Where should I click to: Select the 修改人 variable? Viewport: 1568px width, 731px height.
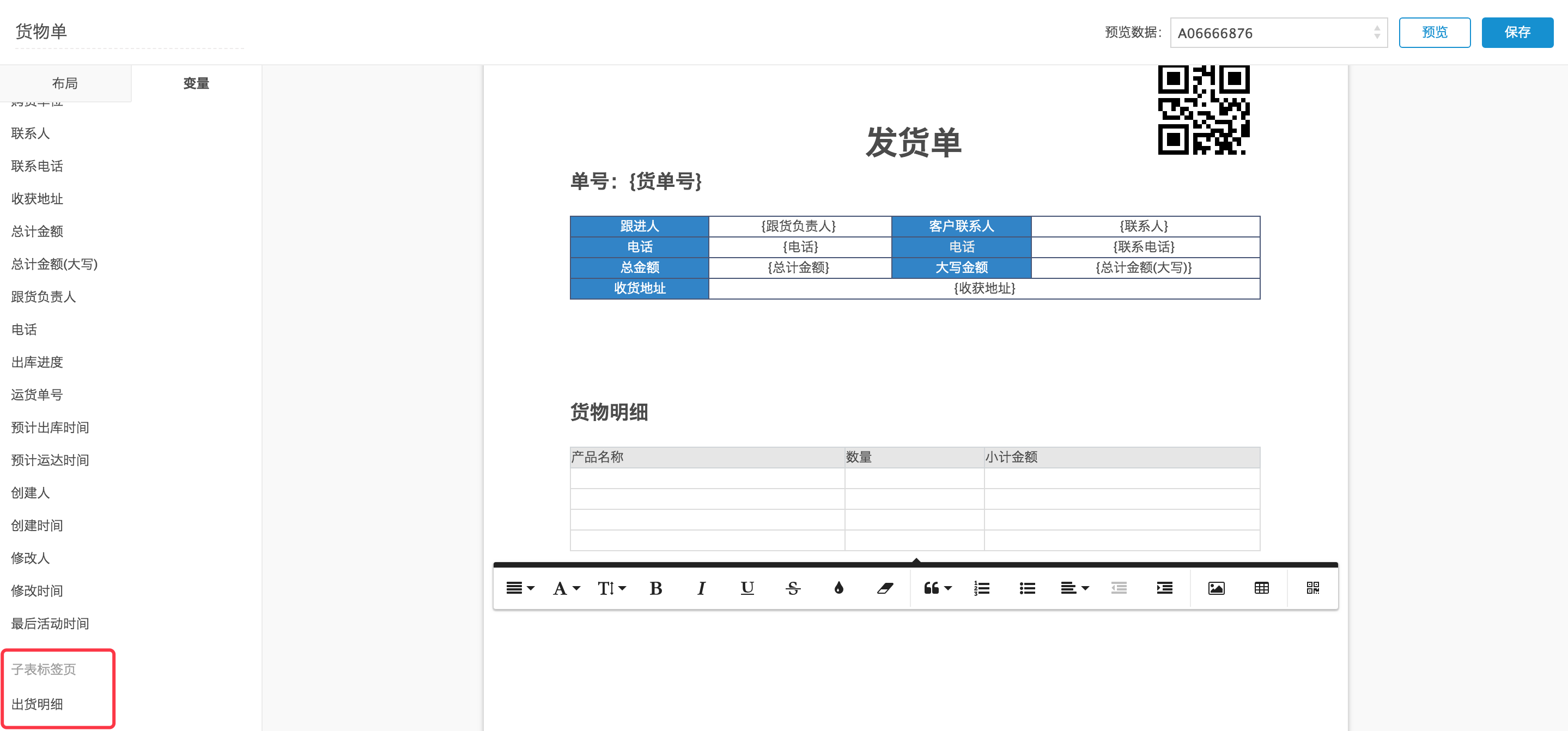pyautogui.click(x=31, y=558)
